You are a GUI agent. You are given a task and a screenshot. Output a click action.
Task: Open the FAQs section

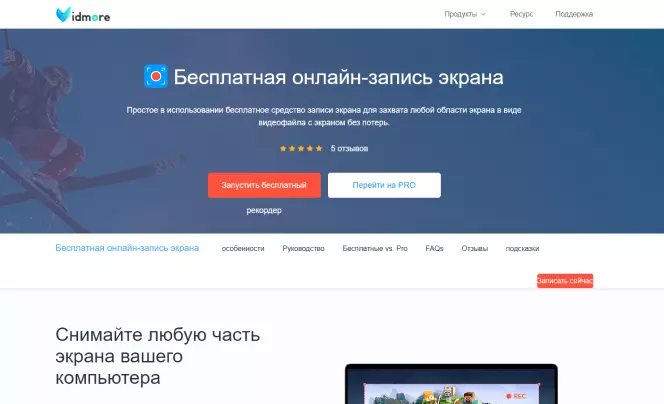click(434, 249)
